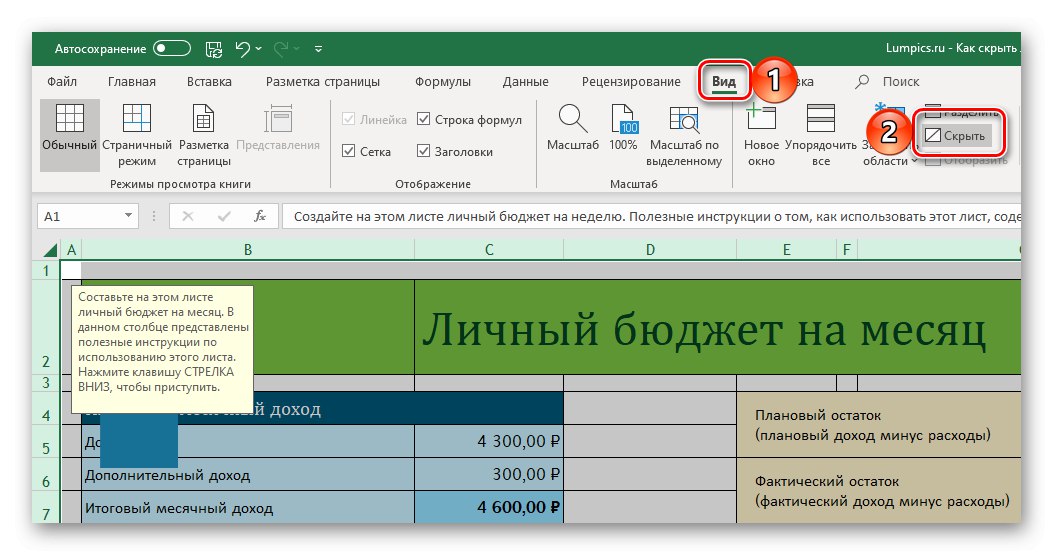Set zoom to 100% icon
Screen dimensions: 1053x555
(x=623, y=128)
